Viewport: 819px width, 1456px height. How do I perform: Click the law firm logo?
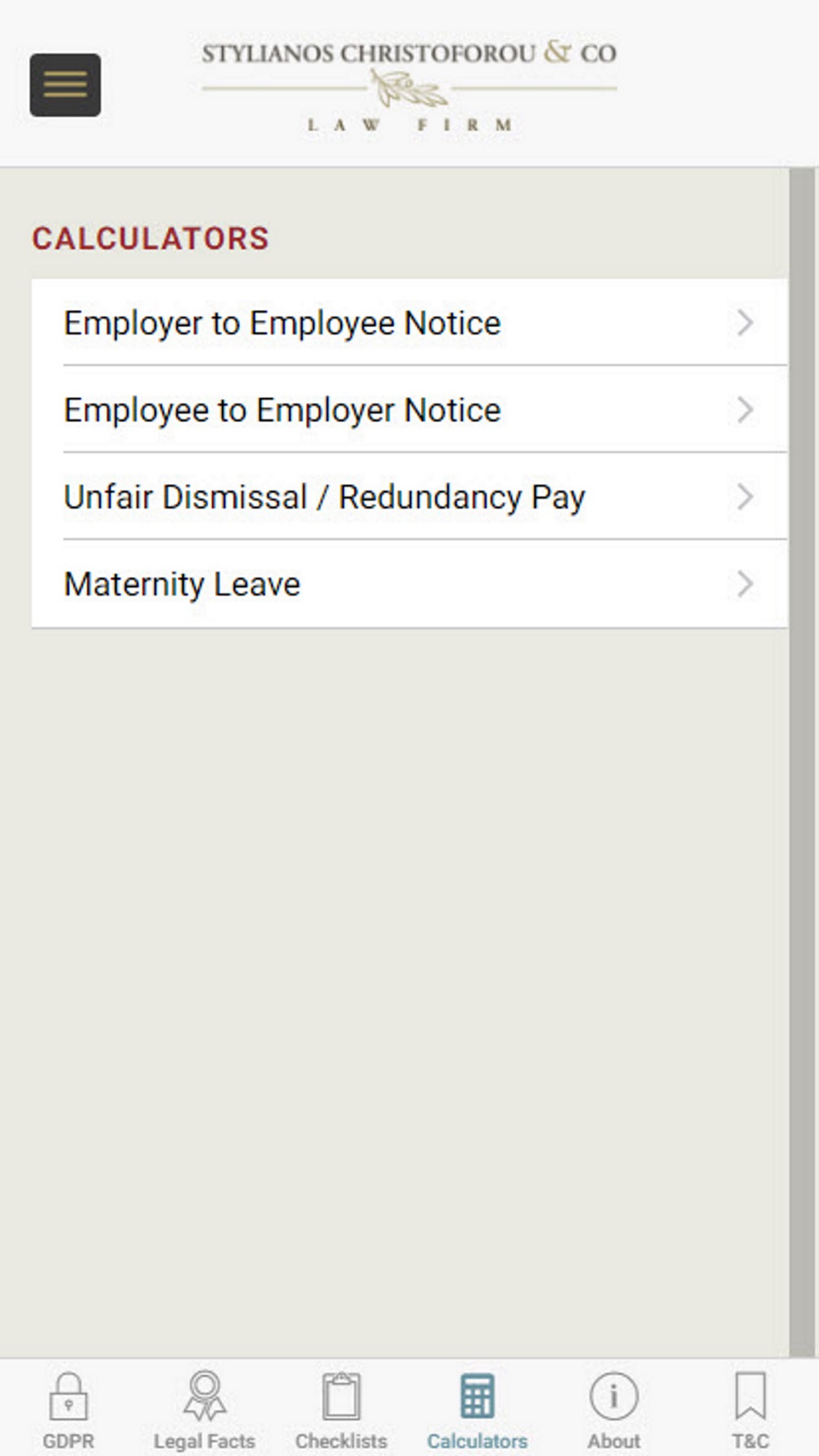tap(409, 85)
